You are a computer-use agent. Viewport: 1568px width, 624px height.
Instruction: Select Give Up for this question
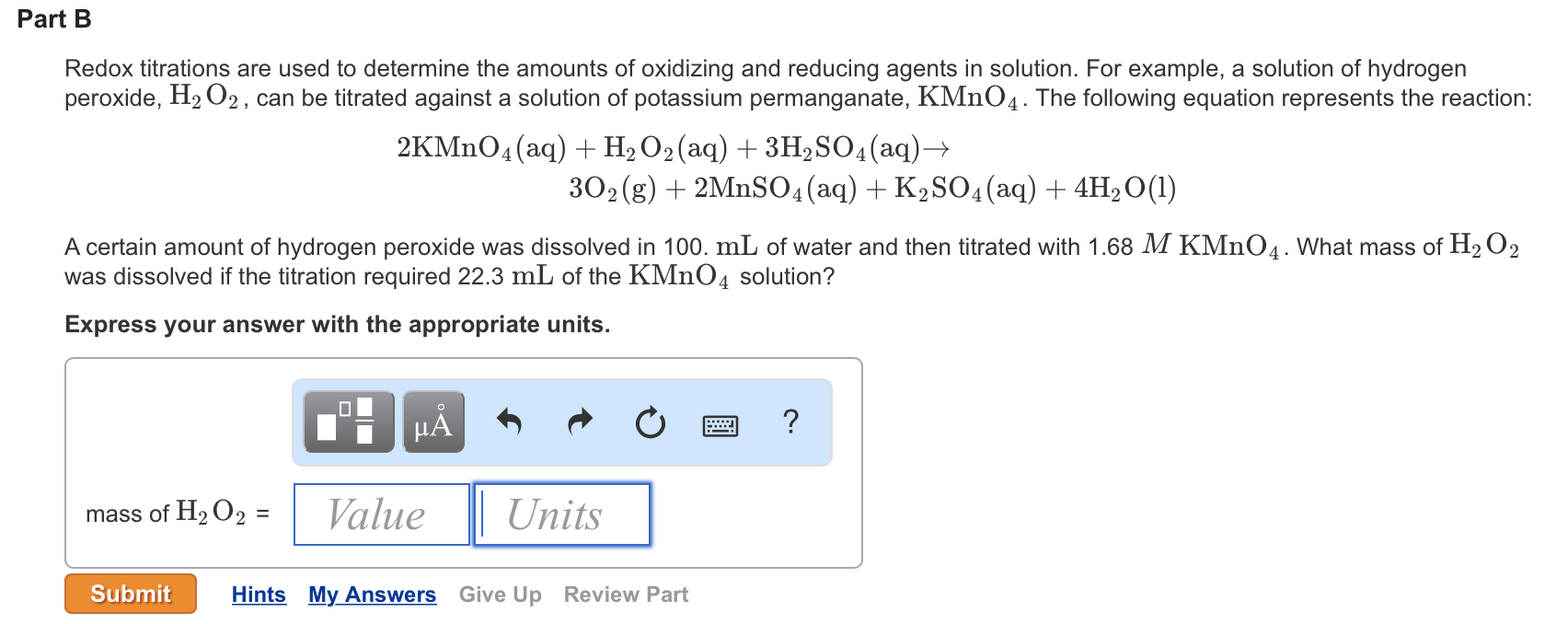point(500,594)
